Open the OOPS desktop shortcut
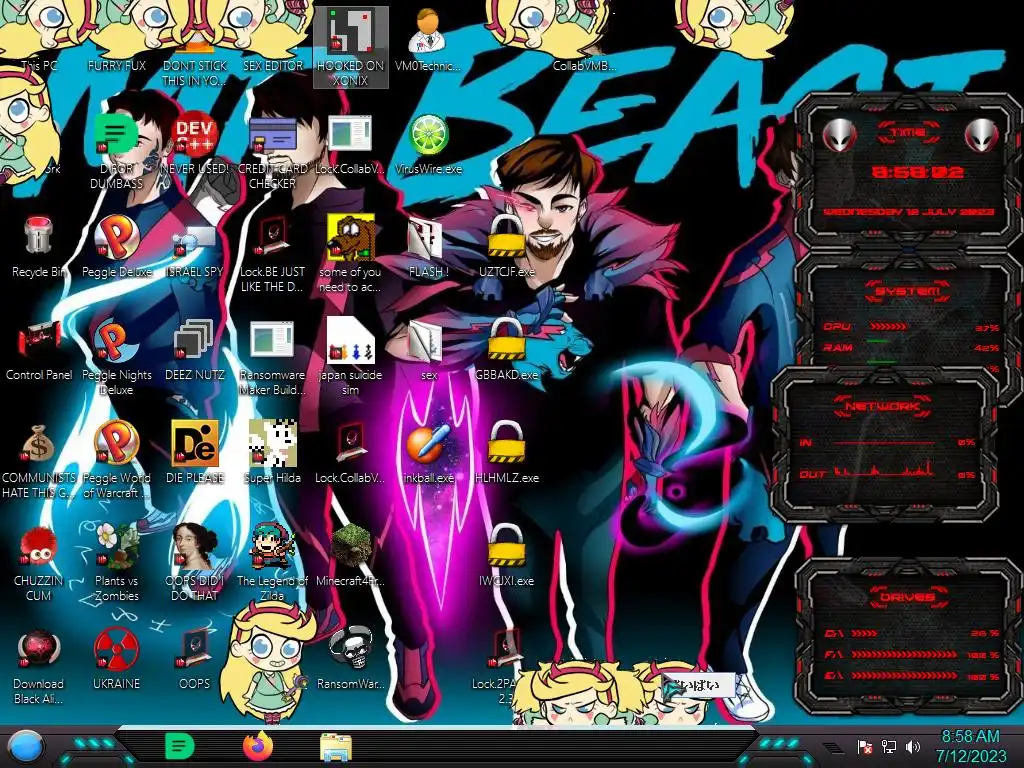Screen dimensions: 1024x768 pos(195,658)
